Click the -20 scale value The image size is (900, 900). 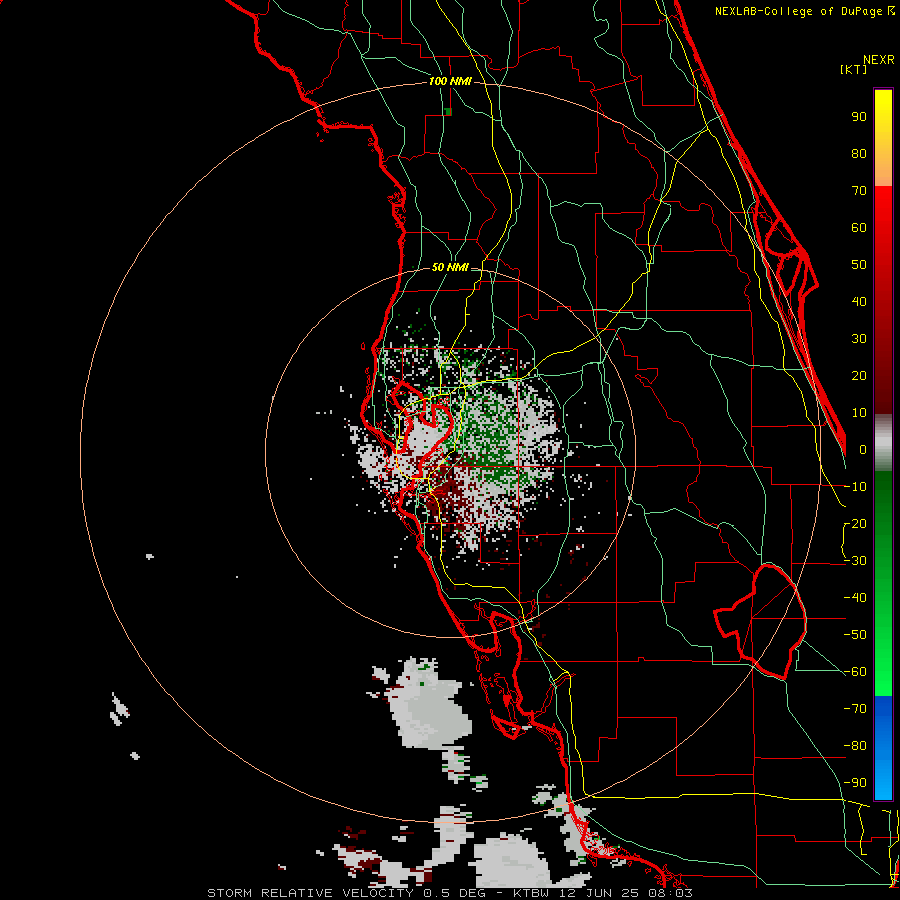coord(855,523)
